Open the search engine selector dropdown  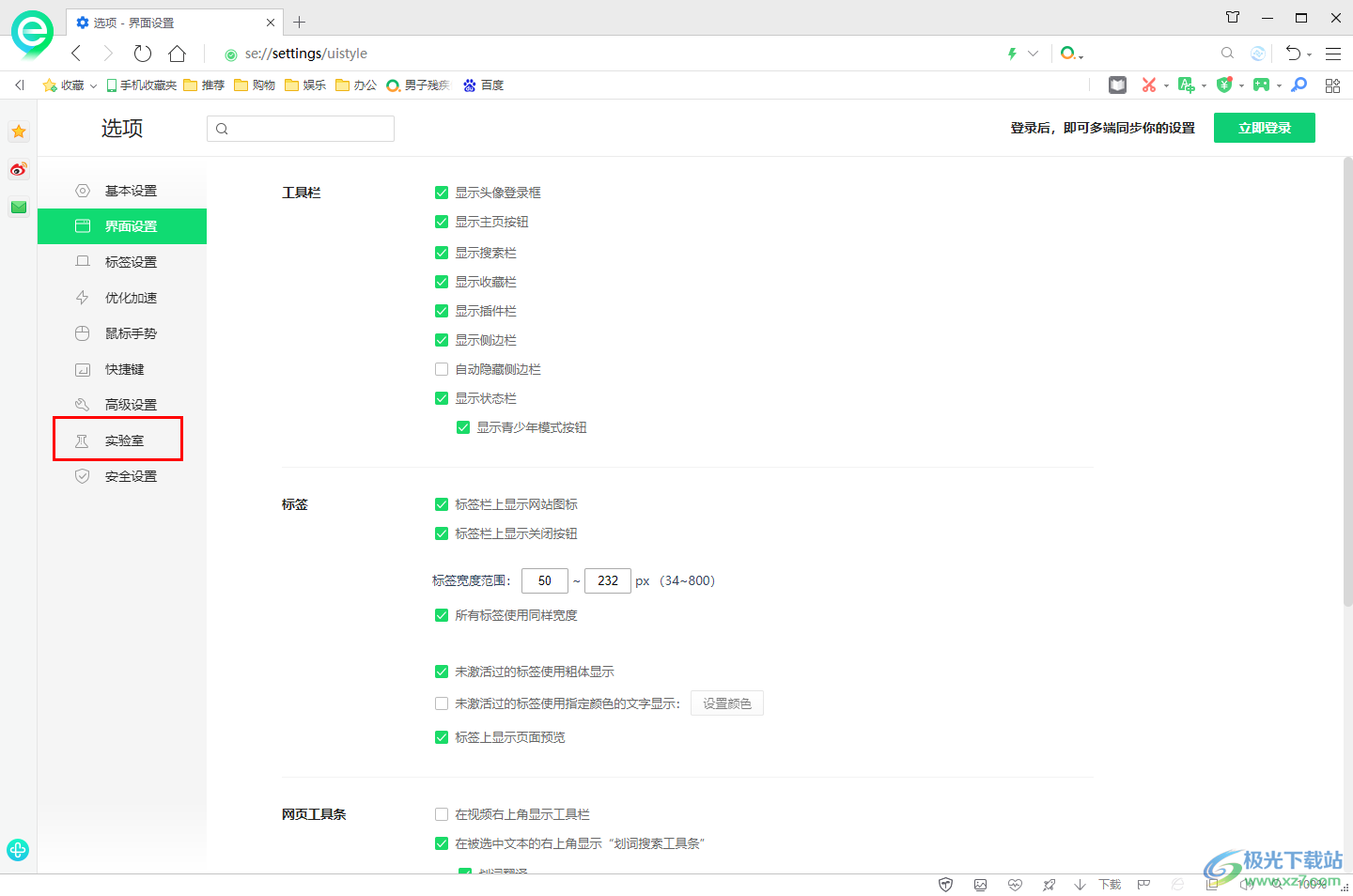click(x=1071, y=54)
